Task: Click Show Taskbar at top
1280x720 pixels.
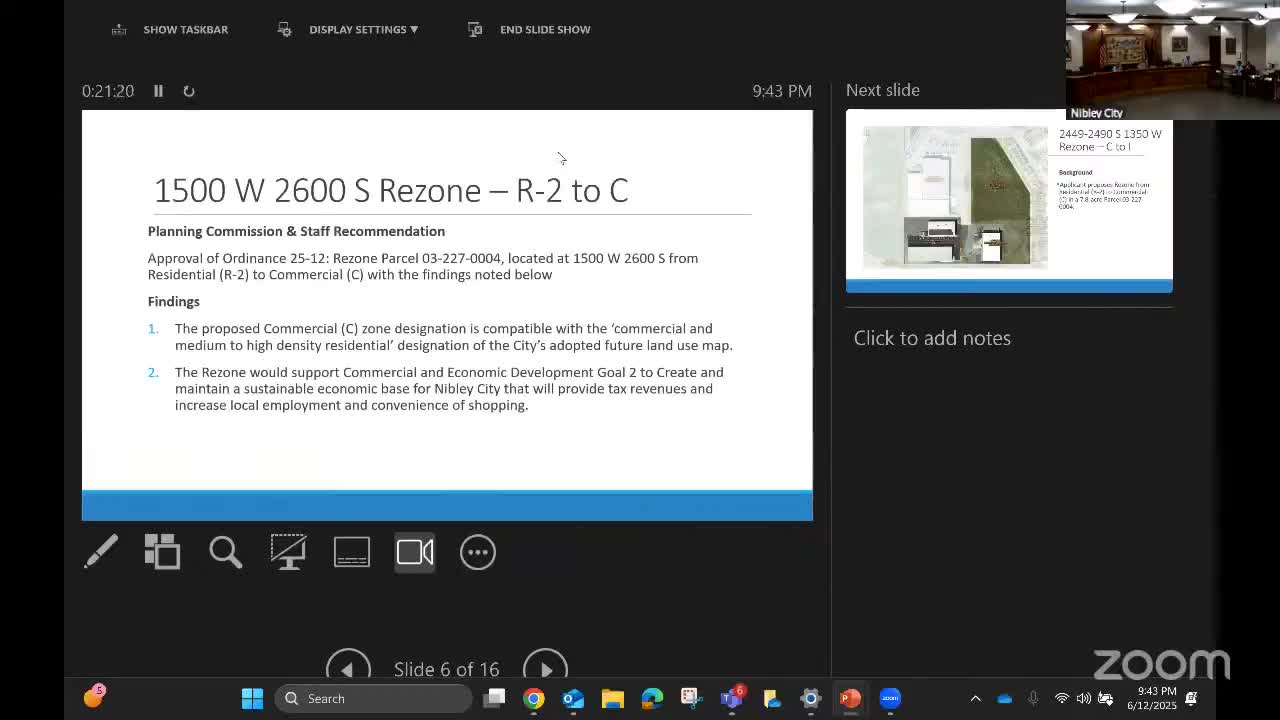Action: 171,30
